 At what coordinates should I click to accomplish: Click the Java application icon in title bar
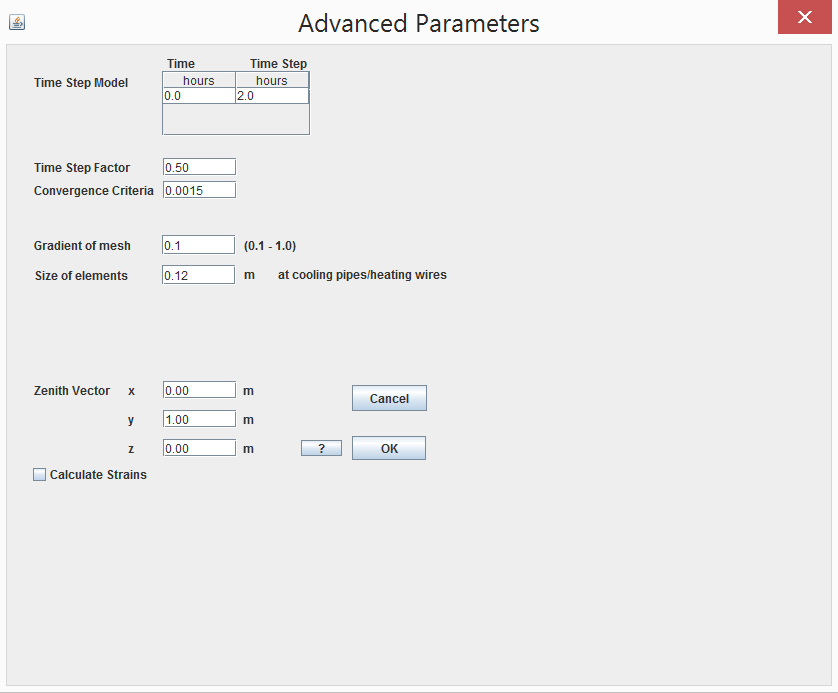(x=17, y=22)
